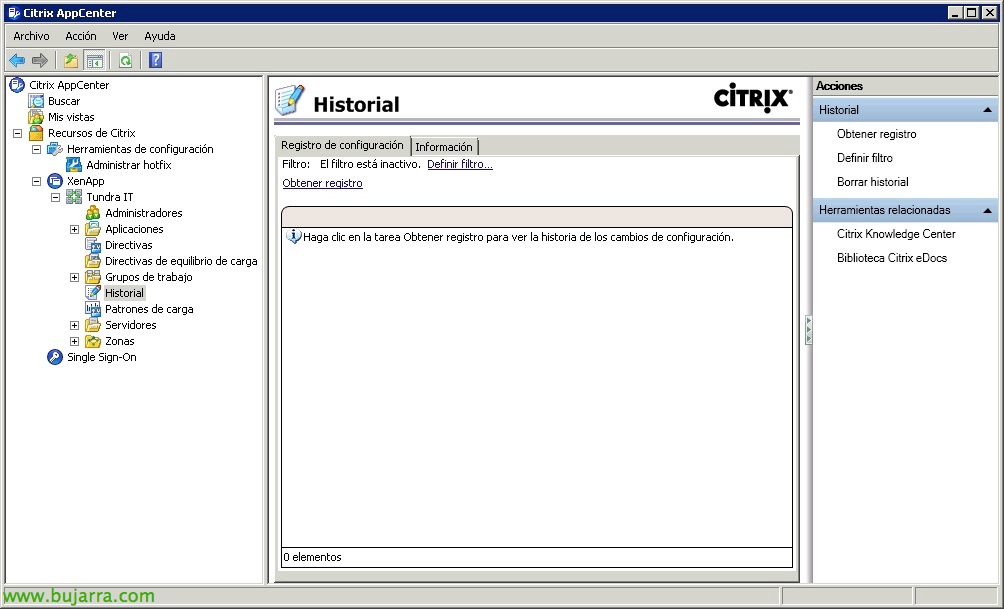The width and height of the screenshot is (1004, 609).
Task: Click the Herramientas de configuración icon
Action: pos(55,149)
